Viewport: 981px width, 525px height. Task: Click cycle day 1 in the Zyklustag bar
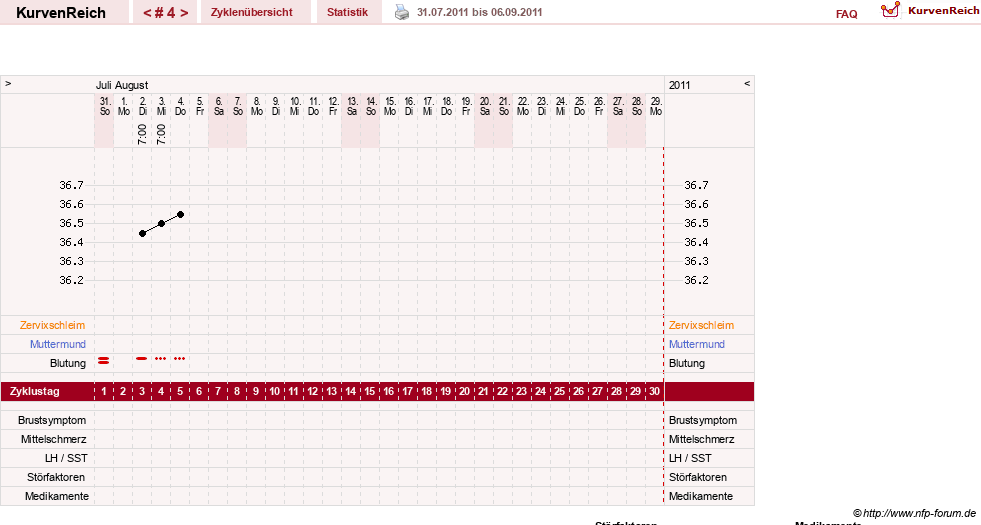click(104, 392)
